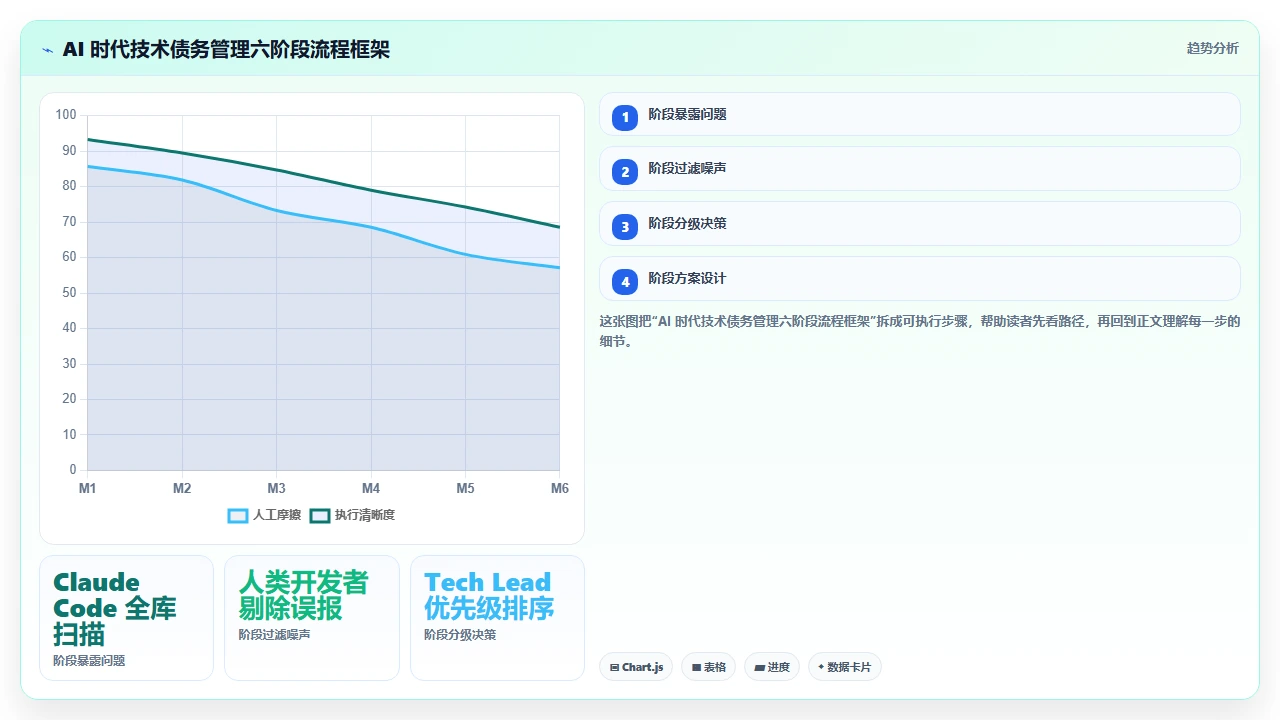Viewport: 1280px width, 720px height.
Task: Click the M1 x-axis label
Action: click(x=88, y=488)
